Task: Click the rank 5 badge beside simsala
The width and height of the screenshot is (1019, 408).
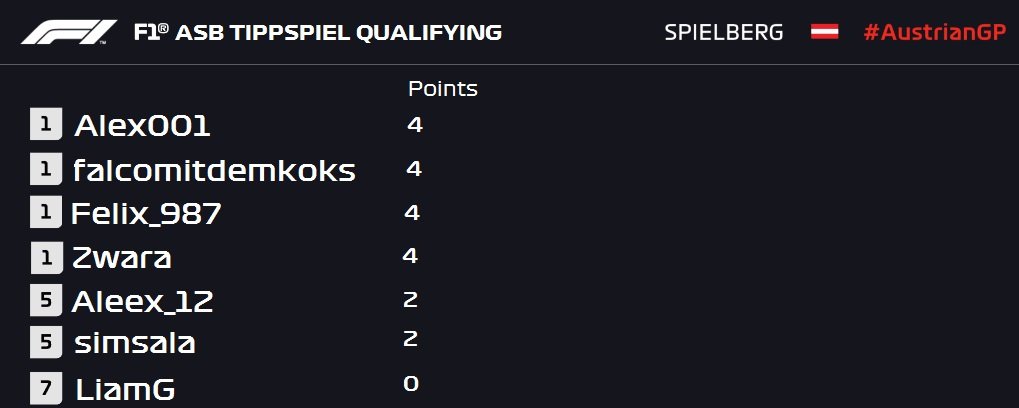Action: pos(46,342)
